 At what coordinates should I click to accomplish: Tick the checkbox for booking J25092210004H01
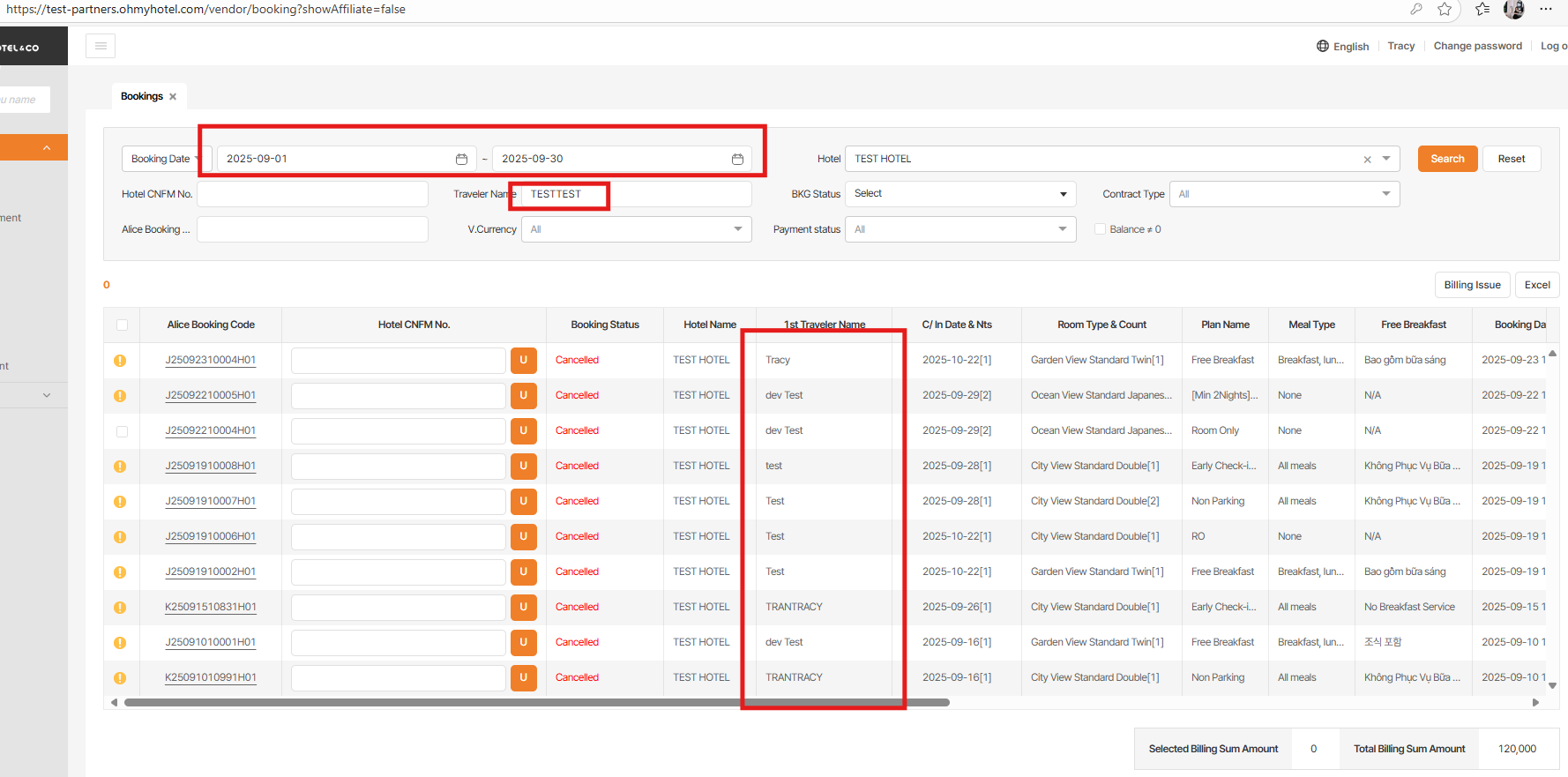point(122,431)
